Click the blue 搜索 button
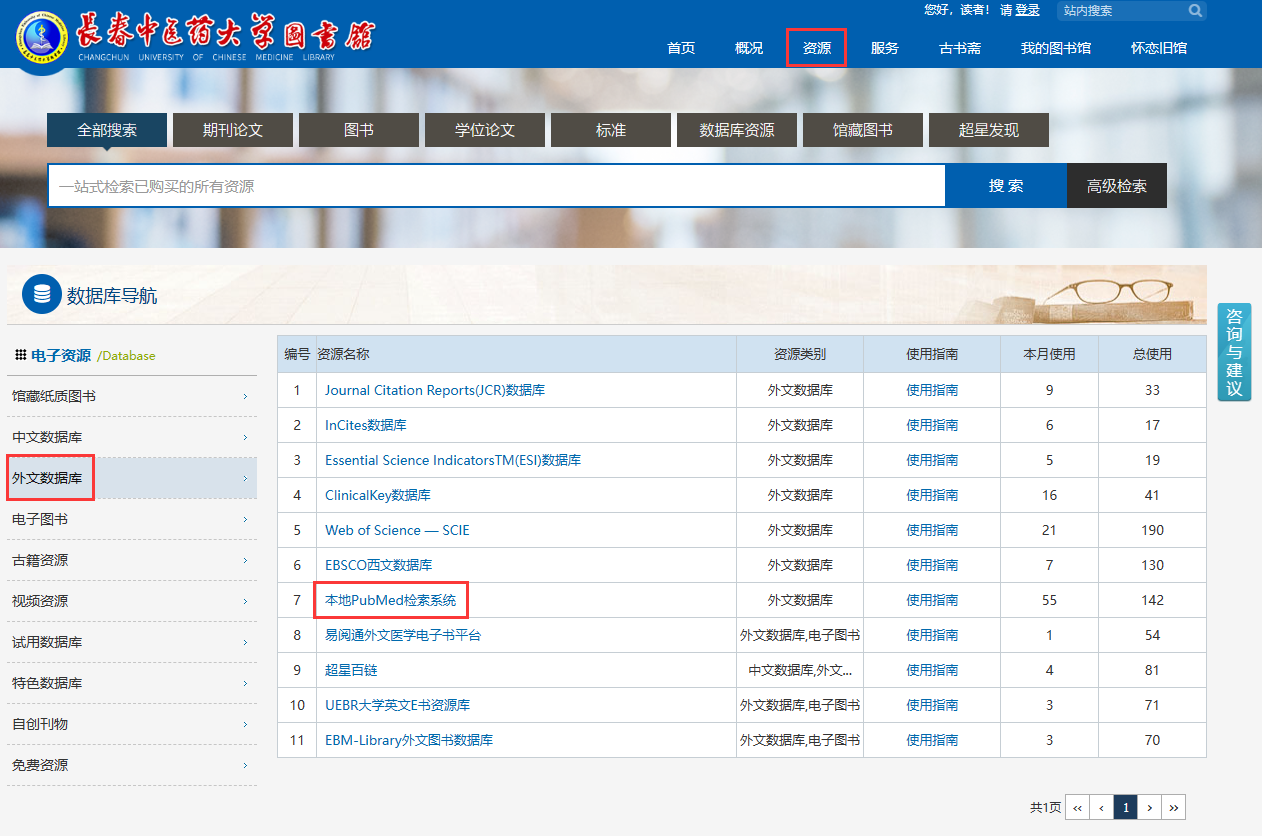 (x=1006, y=186)
